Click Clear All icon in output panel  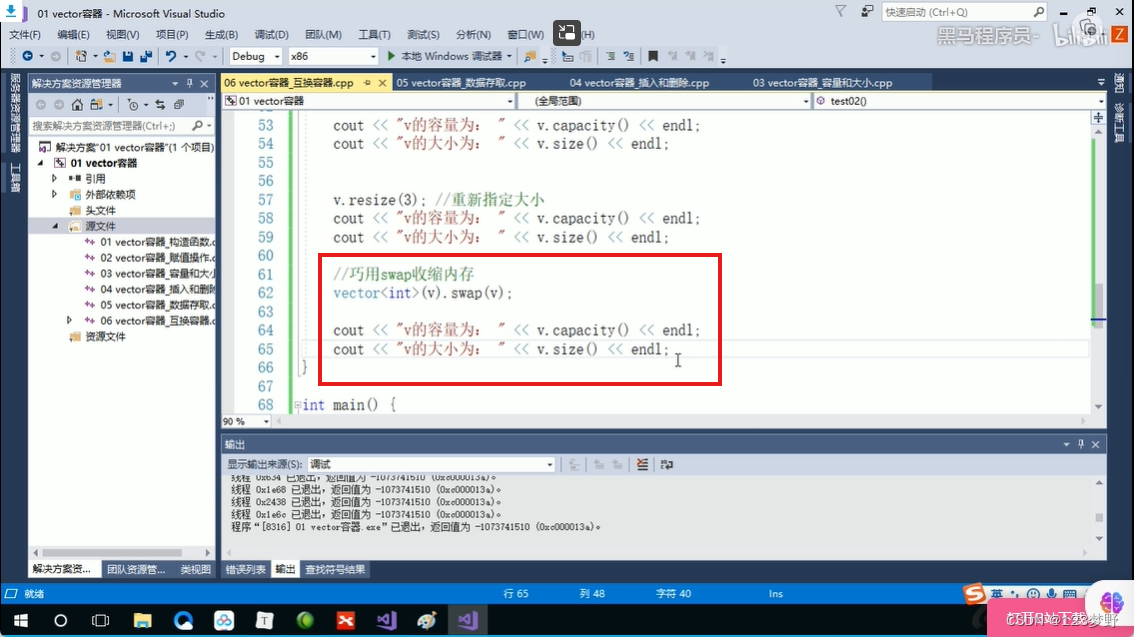(x=642, y=464)
